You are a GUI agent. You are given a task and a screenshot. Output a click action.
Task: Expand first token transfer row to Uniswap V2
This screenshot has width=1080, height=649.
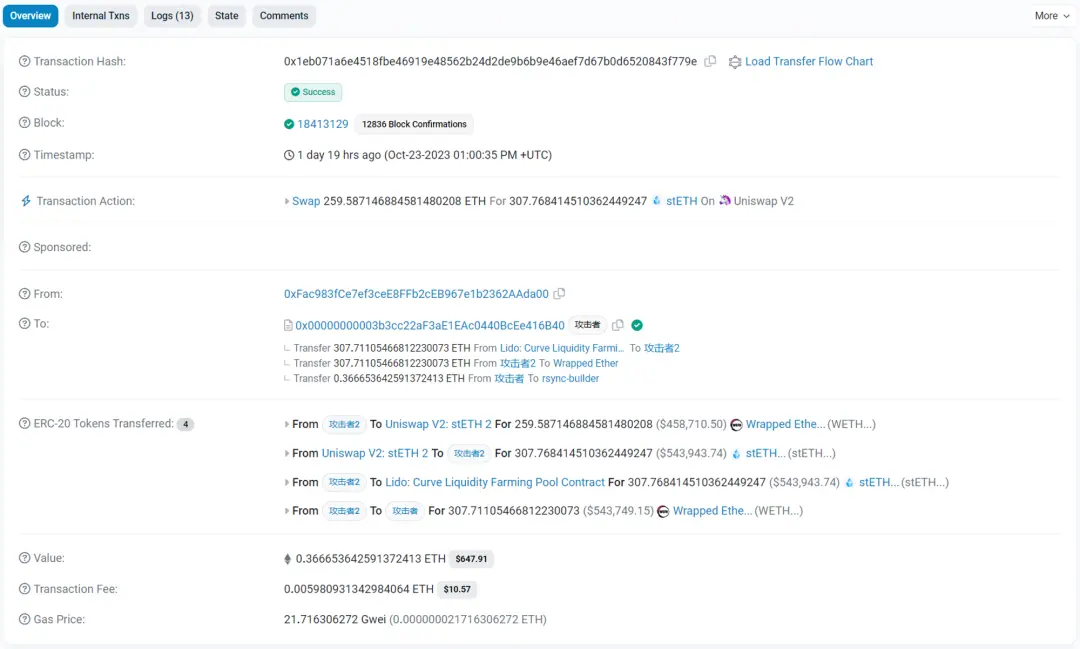tap(287, 424)
